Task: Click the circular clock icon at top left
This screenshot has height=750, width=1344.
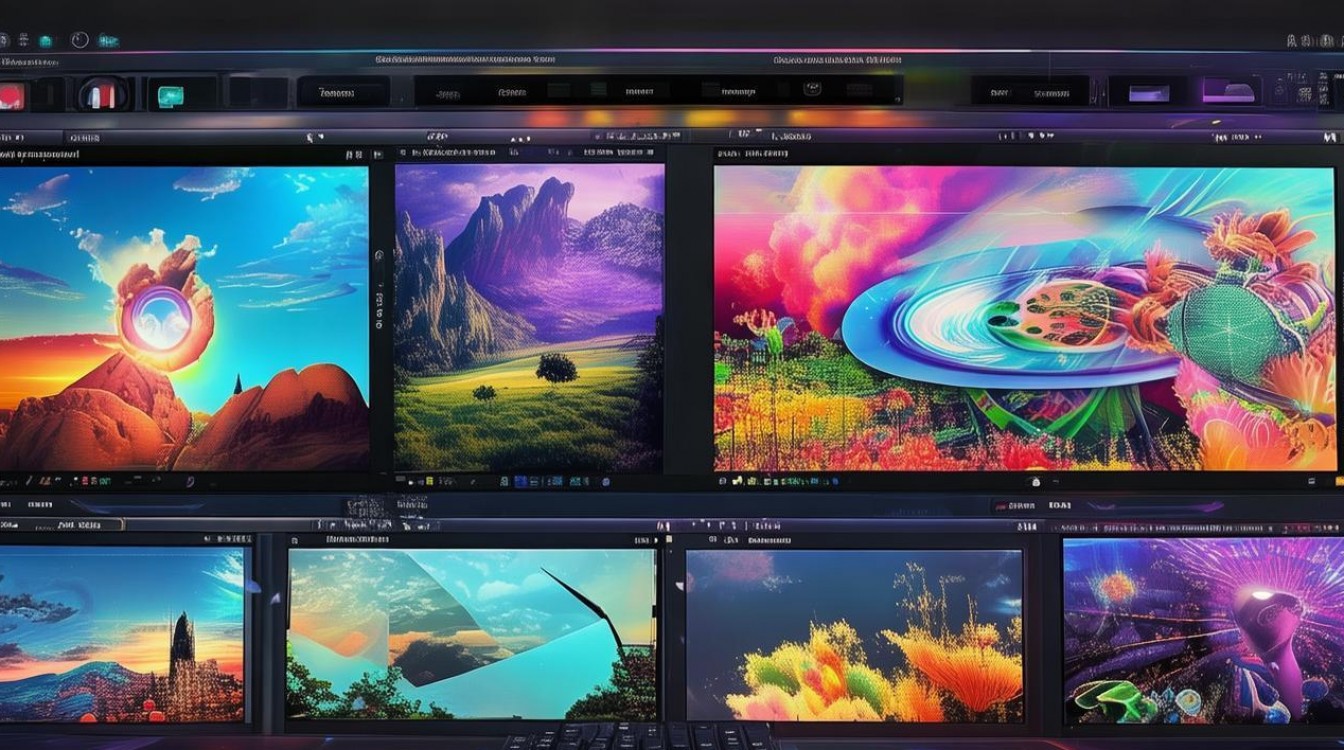Action: [80, 40]
